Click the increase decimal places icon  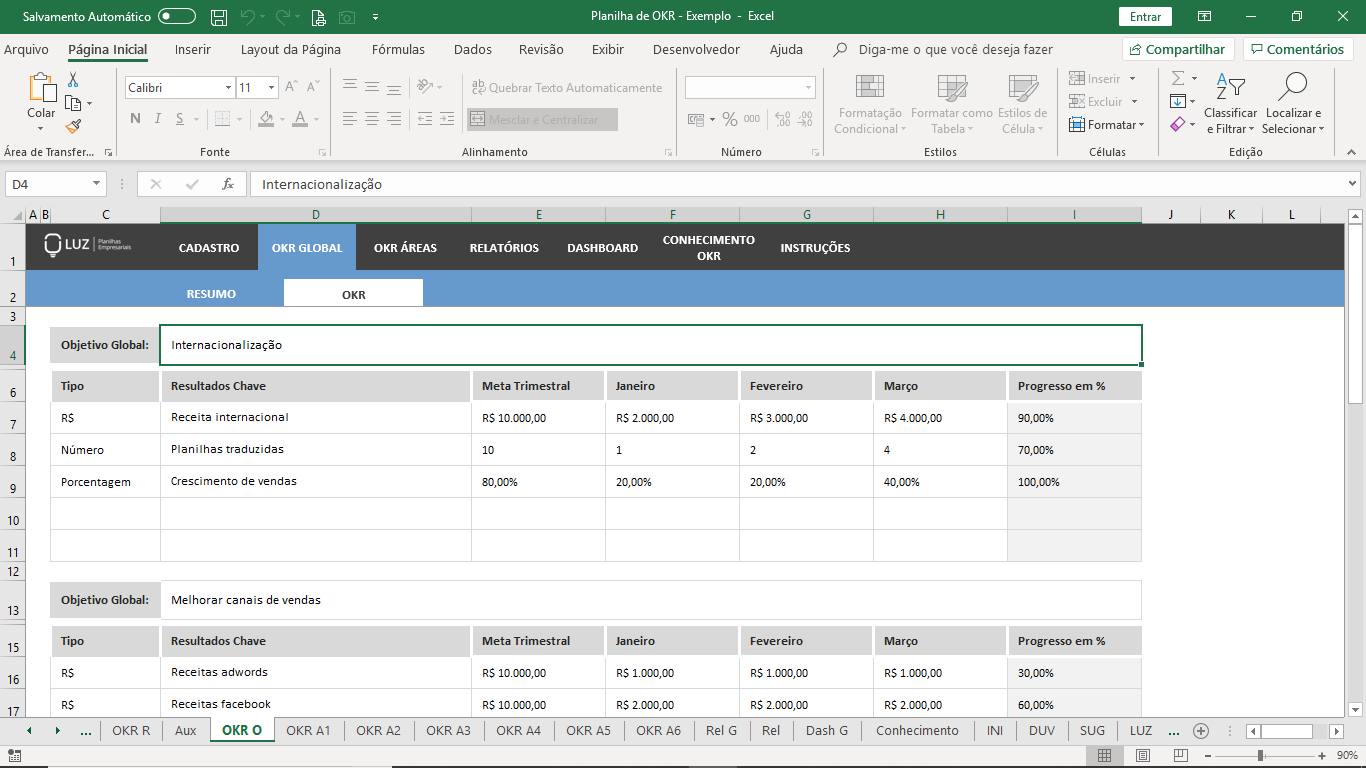coord(781,119)
